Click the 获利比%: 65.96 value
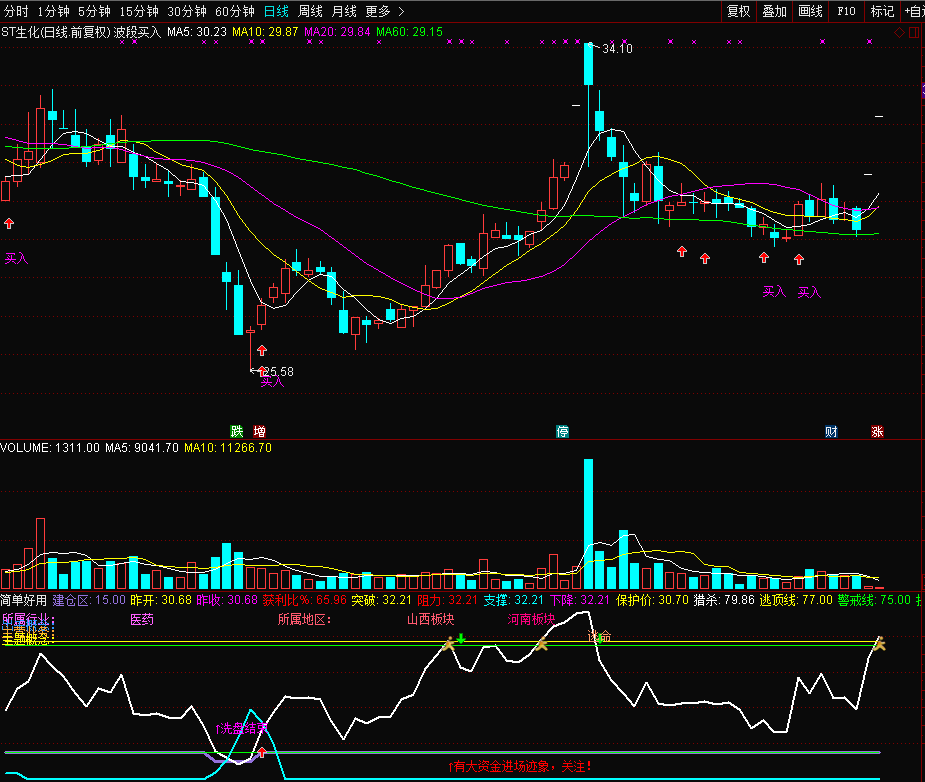This screenshot has height=782, width=925. (304, 600)
